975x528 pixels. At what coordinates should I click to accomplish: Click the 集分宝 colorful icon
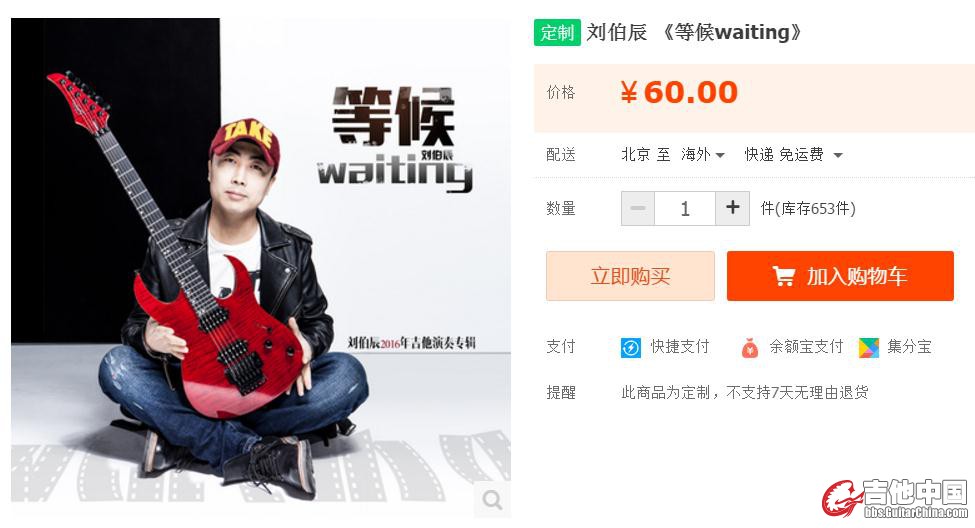(x=869, y=347)
